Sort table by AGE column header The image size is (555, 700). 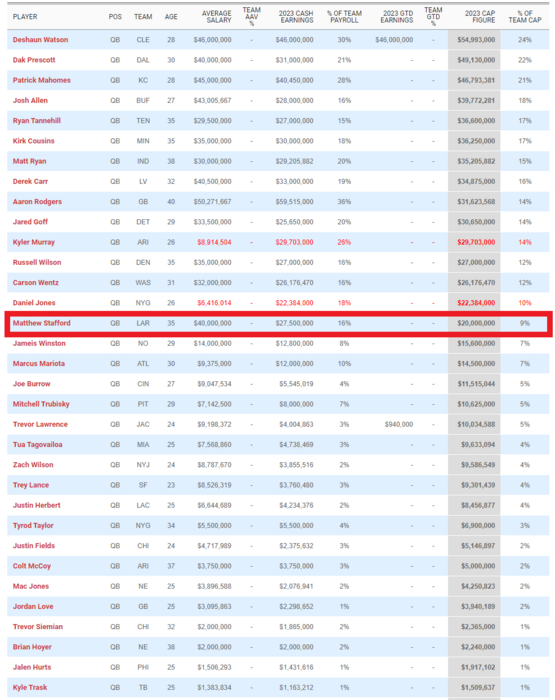point(171,17)
